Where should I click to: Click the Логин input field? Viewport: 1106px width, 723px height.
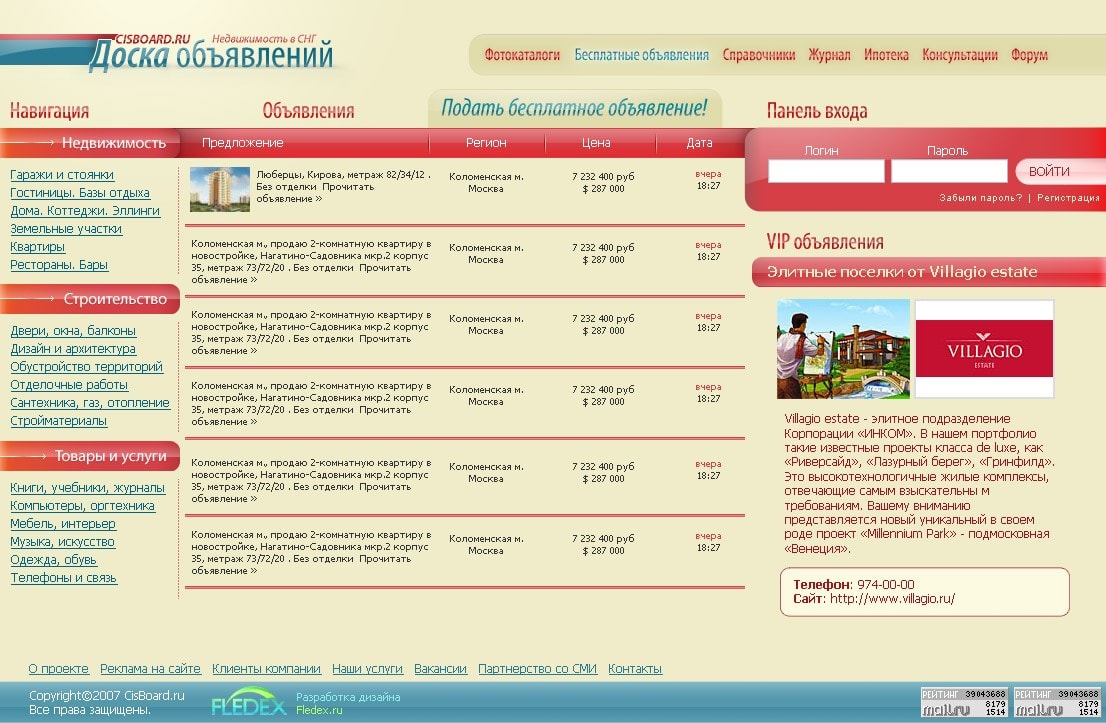click(x=826, y=171)
